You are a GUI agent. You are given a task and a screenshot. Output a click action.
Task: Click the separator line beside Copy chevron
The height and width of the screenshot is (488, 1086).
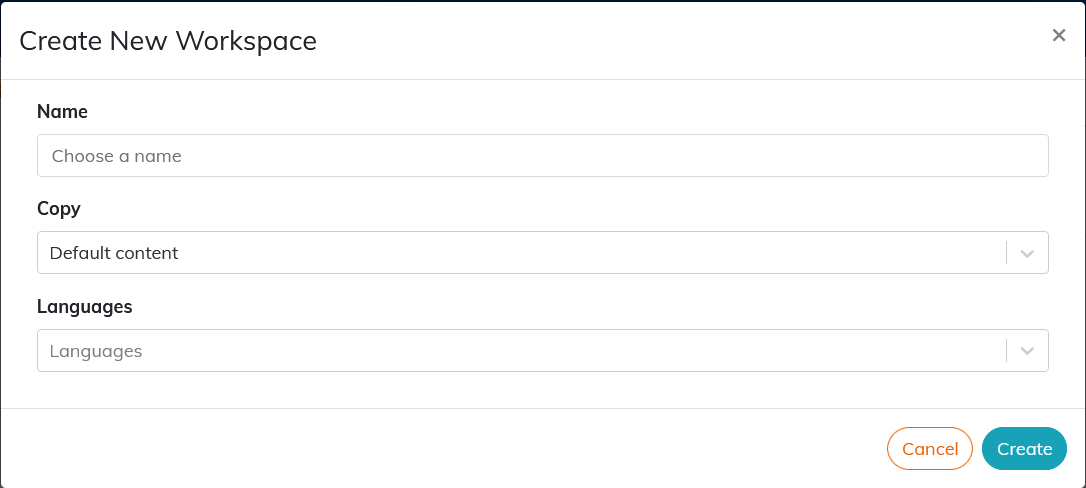point(1006,253)
